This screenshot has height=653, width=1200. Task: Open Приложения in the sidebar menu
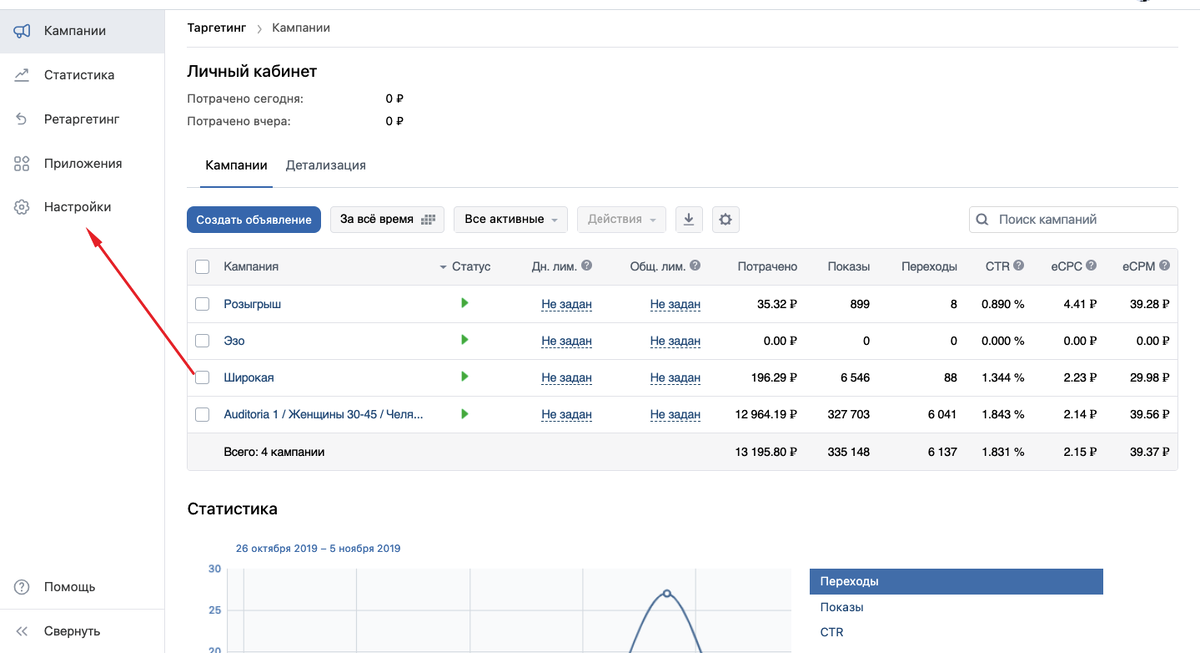pyautogui.click(x=82, y=163)
